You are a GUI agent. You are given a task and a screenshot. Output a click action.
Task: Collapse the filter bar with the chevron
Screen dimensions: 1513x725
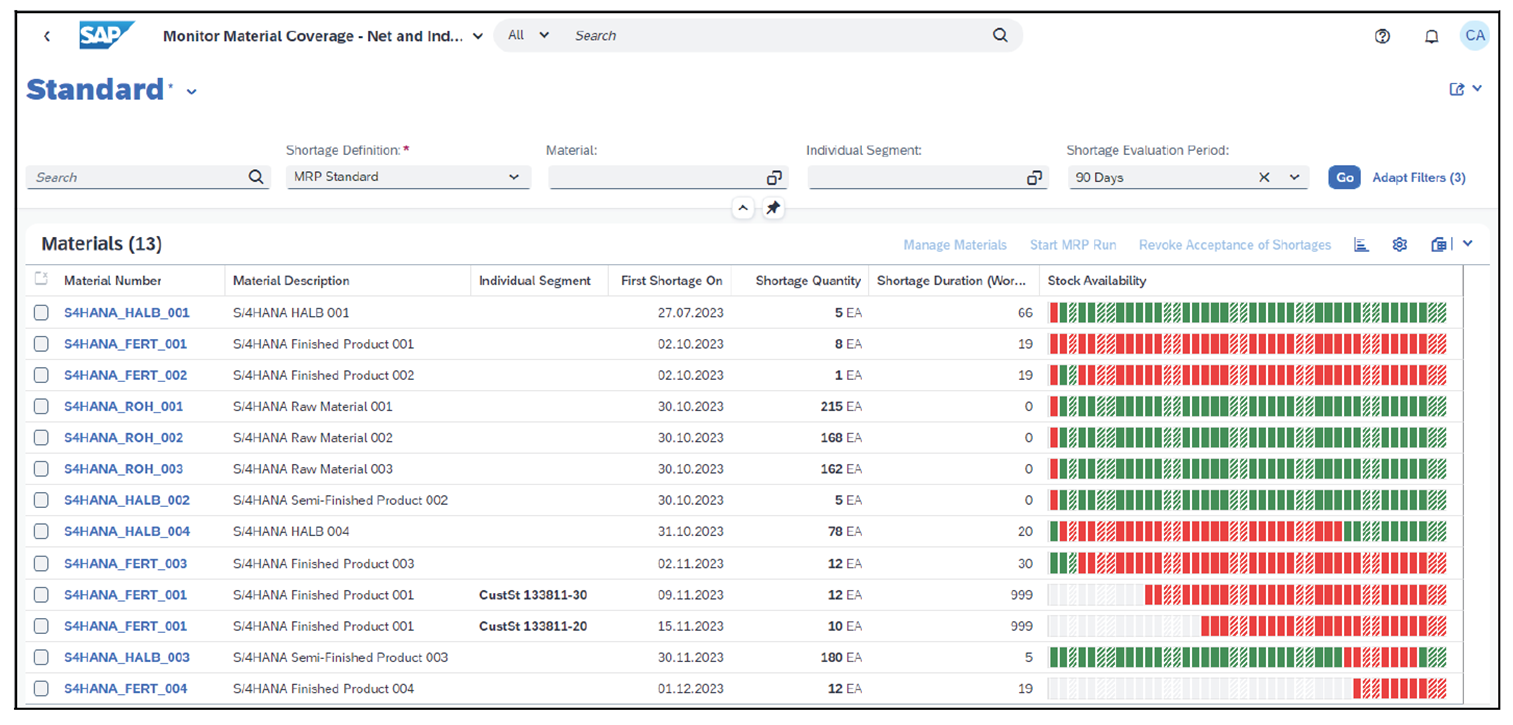pyautogui.click(x=743, y=207)
